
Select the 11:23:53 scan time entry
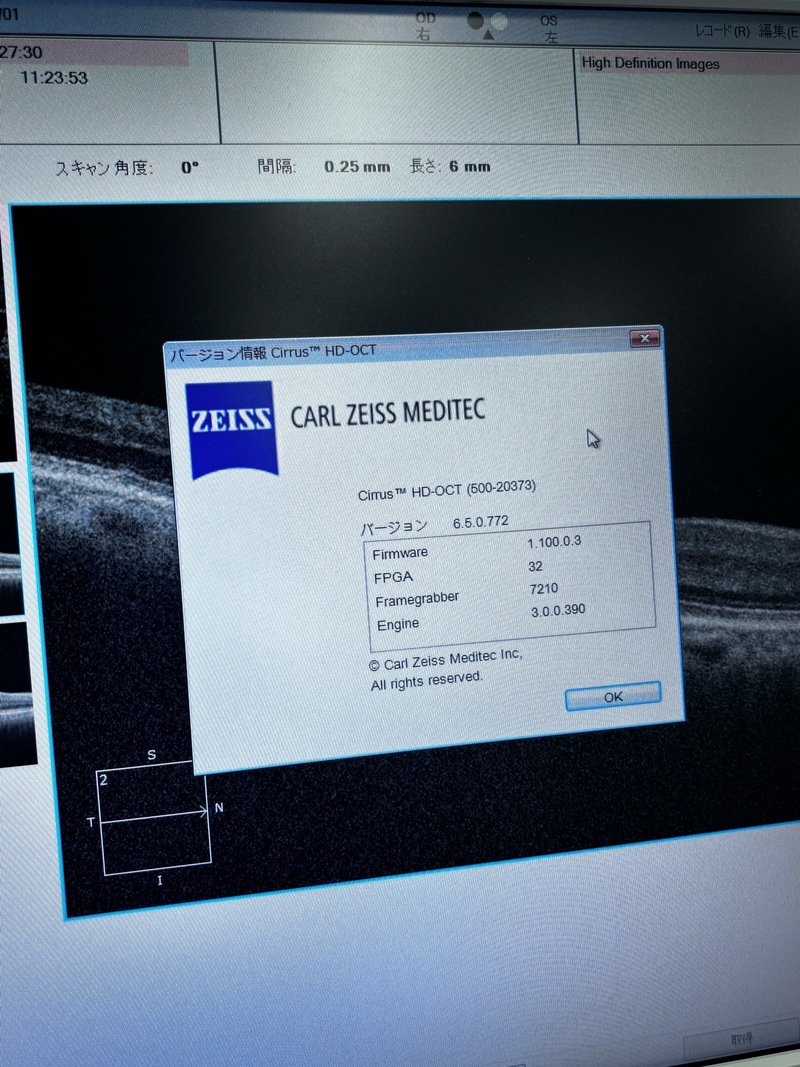pos(54,77)
